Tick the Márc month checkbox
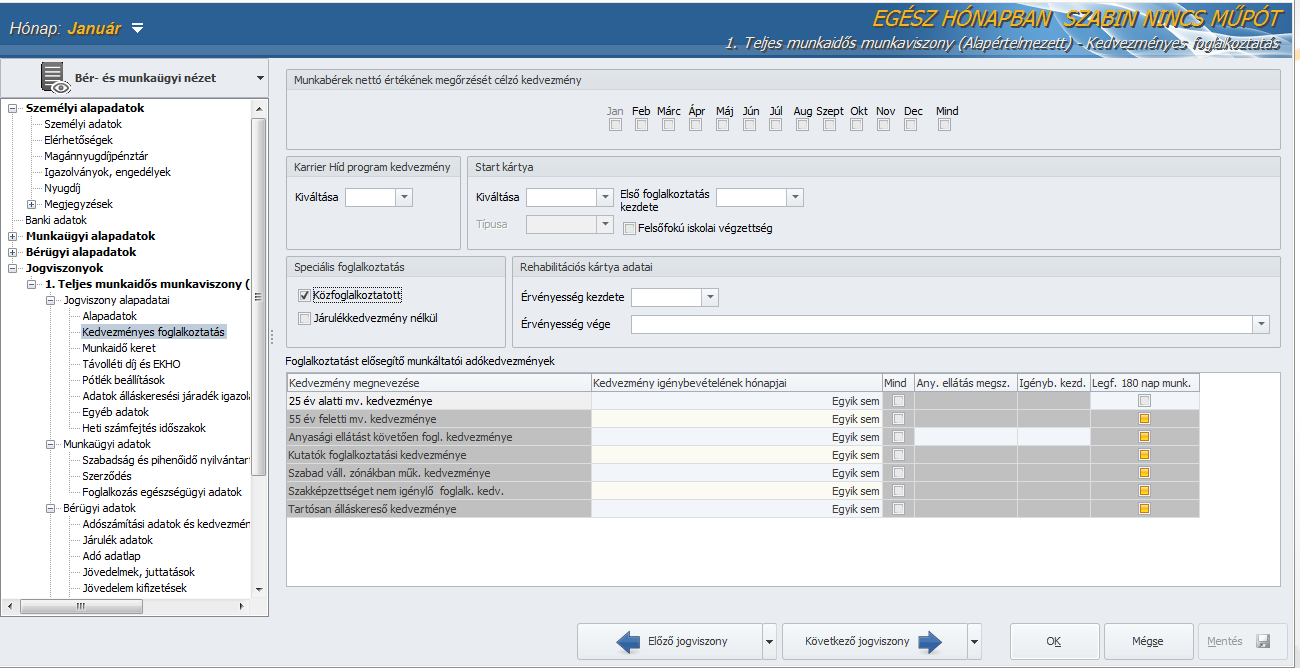The height and width of the screenshot is (668, 1300). [669, 125]
